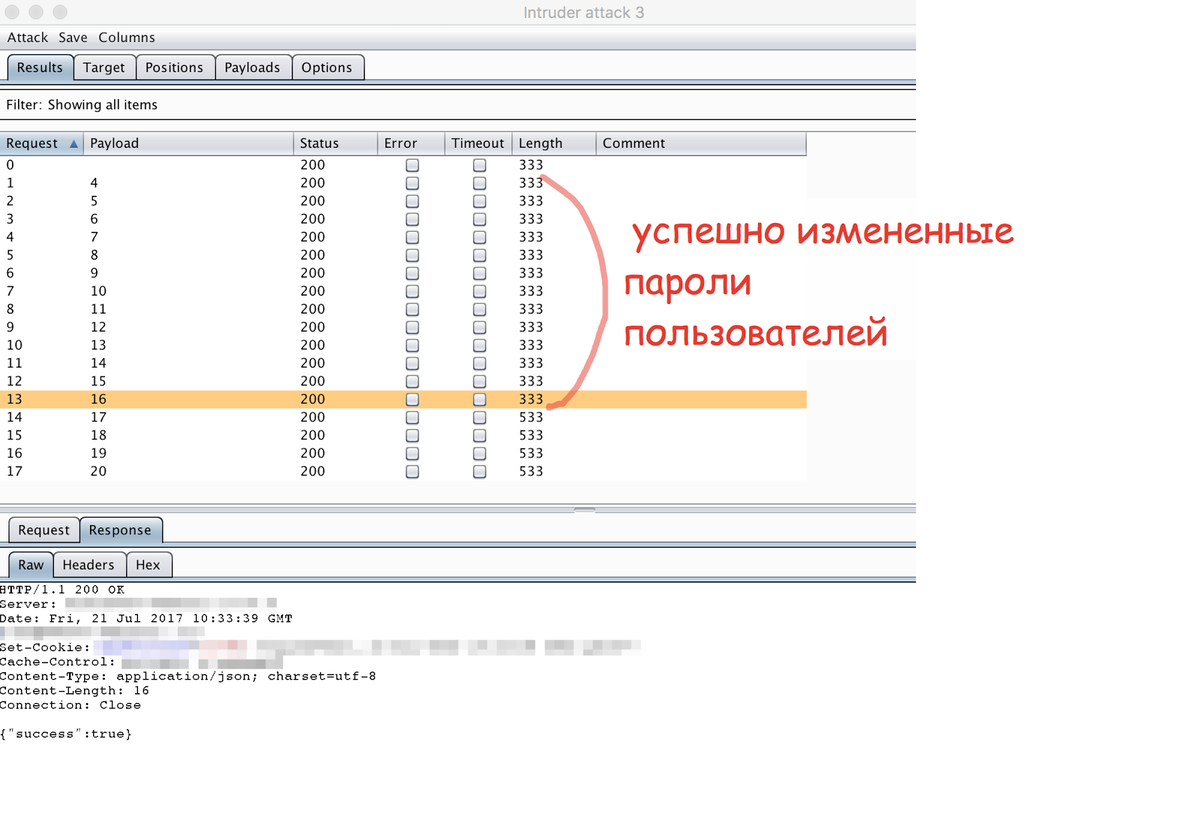The image size is (1200, 835).
Task: Select payload 4 in request row 1
Action: tap(94, 183)
